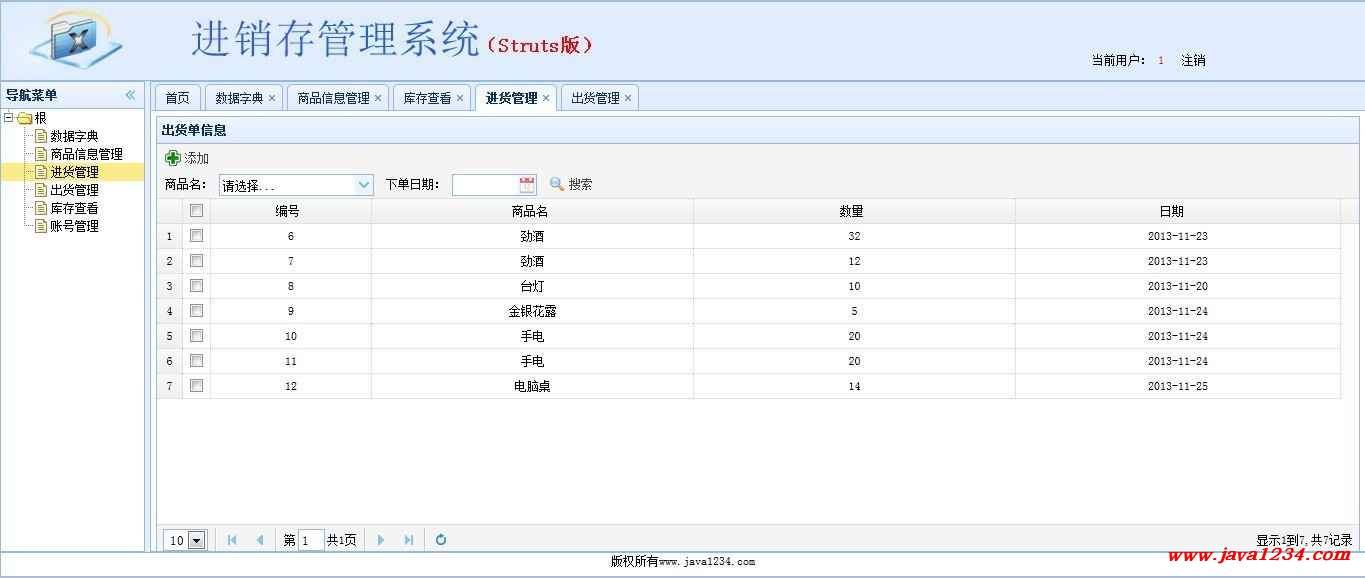This screenshot has width=1365, height=578.
Task: Collapse the 根 tree node
Action: [9, 118]
